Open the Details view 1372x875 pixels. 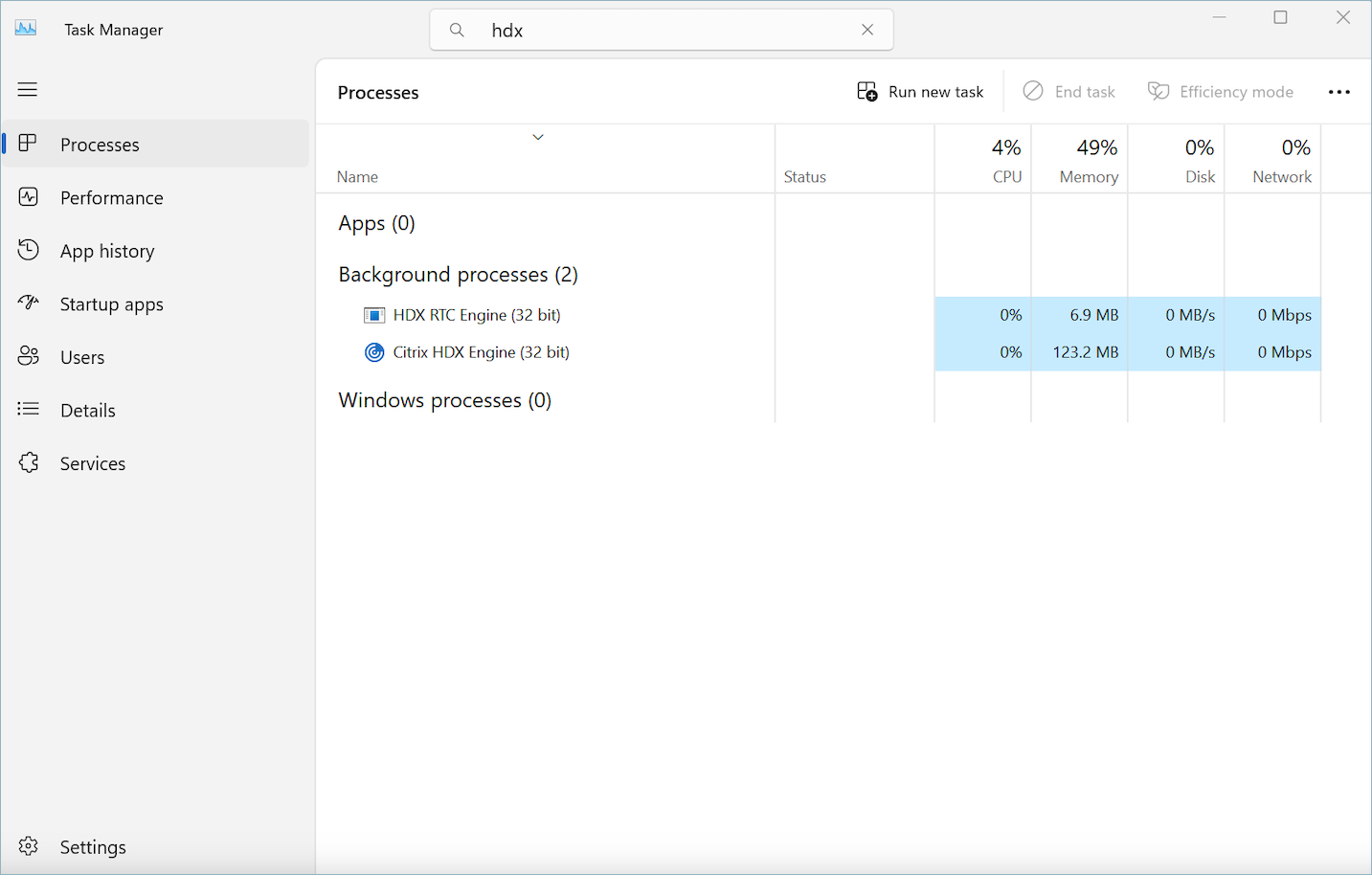point(87,410)
